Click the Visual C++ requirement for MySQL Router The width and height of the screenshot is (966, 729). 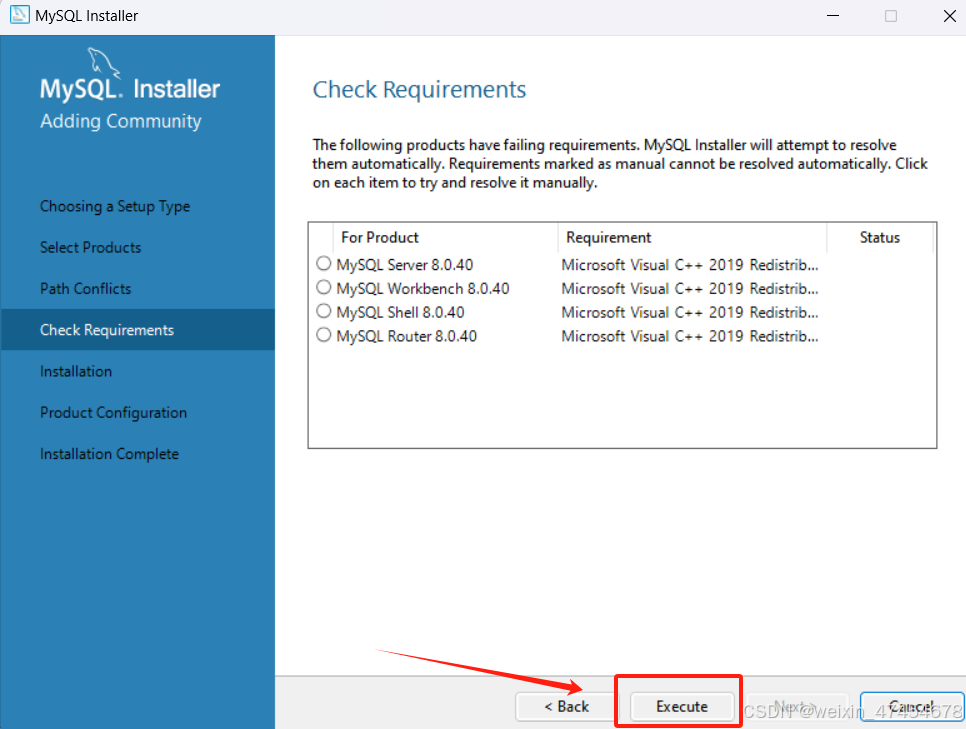[x=690, y=336]
